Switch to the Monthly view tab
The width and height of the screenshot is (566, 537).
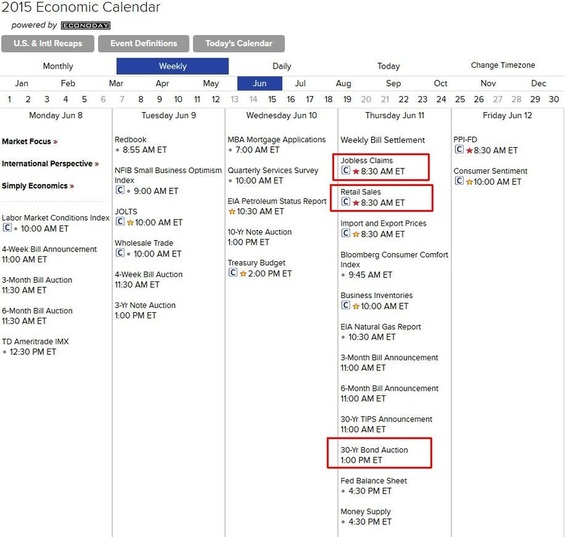click(x=58, y=66)
